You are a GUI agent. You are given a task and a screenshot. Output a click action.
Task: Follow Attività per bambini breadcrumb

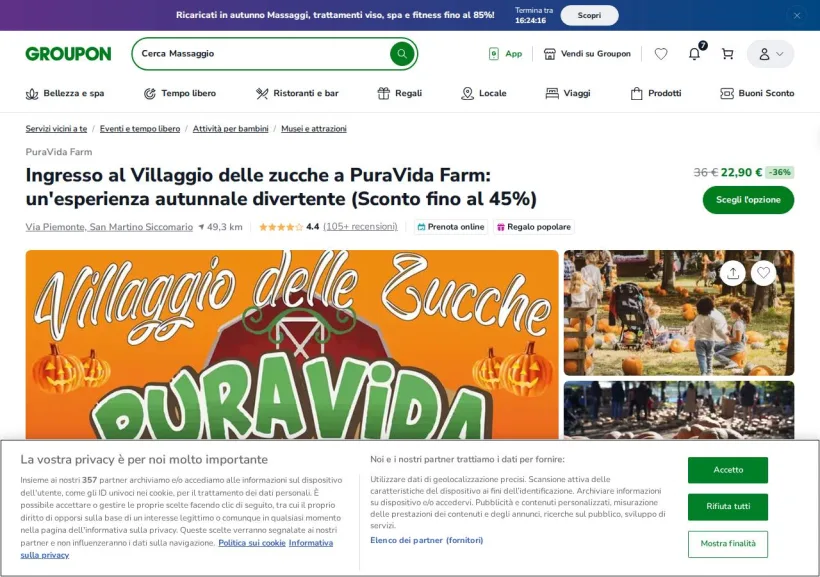point(230,129)
